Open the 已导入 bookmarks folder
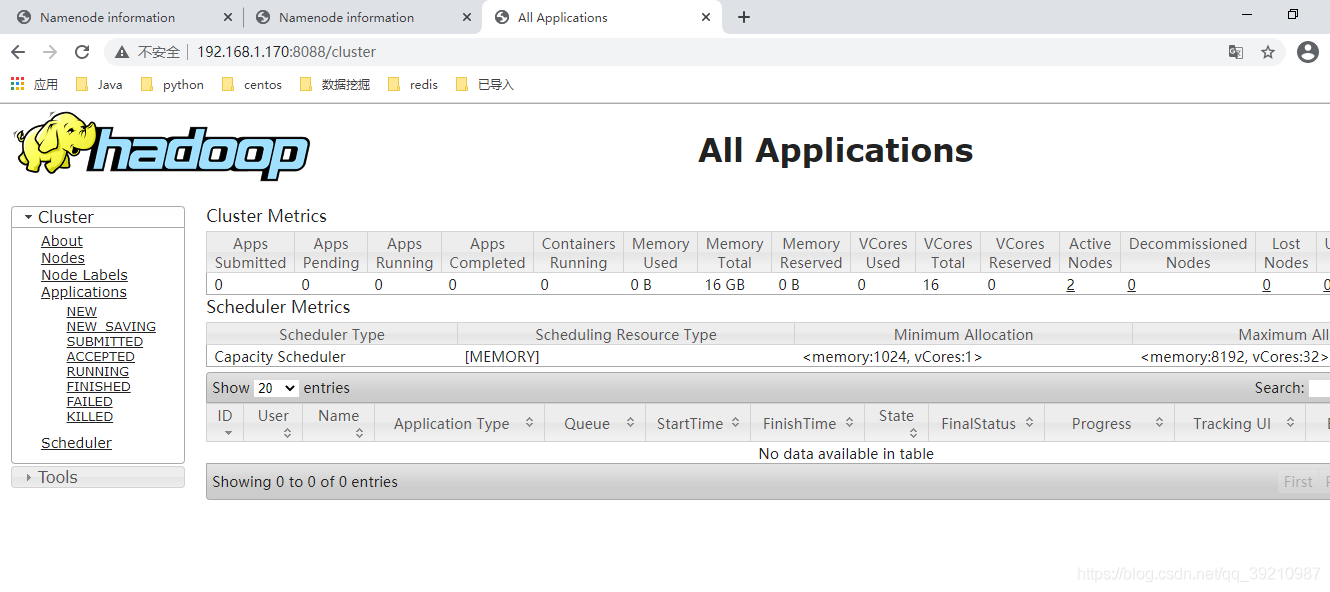1330x592 pixels. click(485, 84)
